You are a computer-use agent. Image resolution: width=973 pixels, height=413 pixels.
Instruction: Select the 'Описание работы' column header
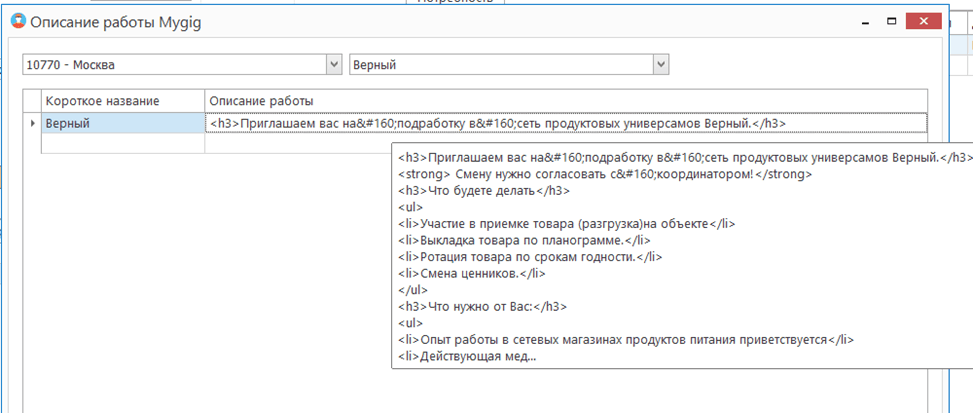pyautogui.click(x=566, y=100)
